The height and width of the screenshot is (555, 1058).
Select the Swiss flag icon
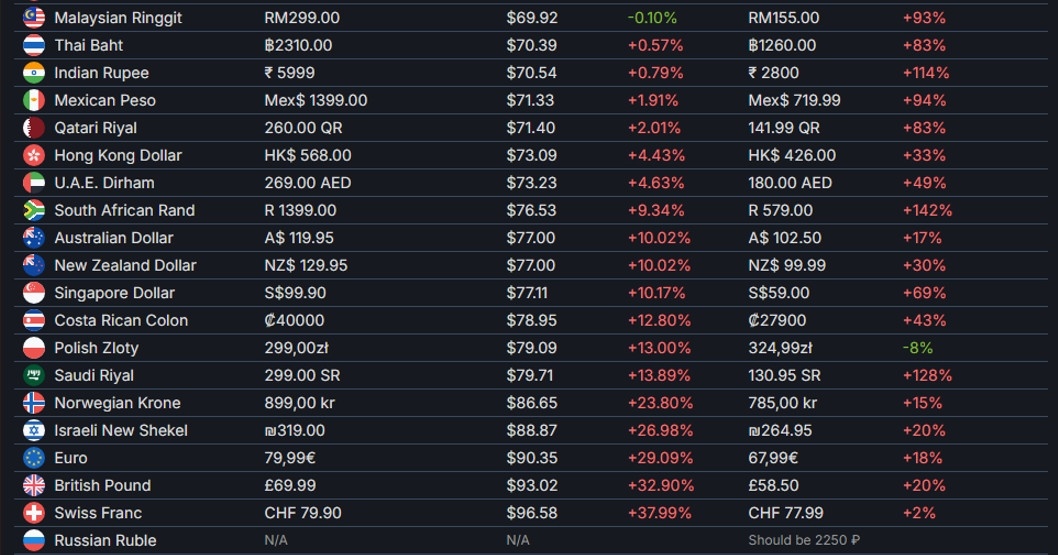click(34, 513)
